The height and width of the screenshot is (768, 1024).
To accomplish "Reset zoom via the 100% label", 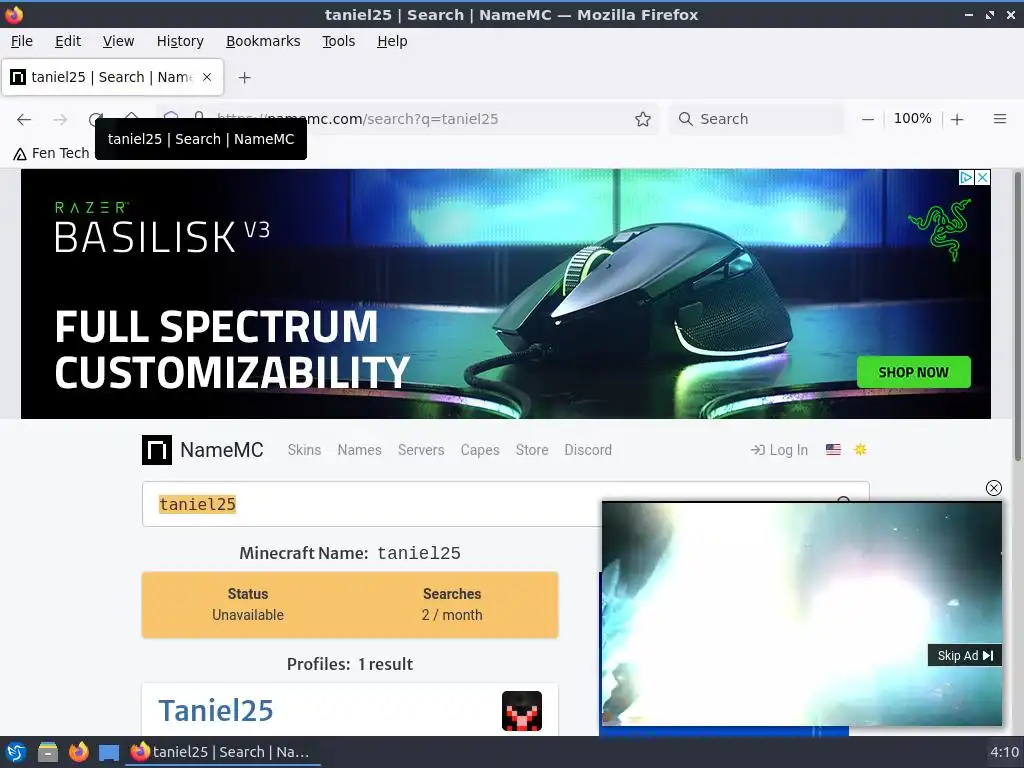I will tap(912, 119).
